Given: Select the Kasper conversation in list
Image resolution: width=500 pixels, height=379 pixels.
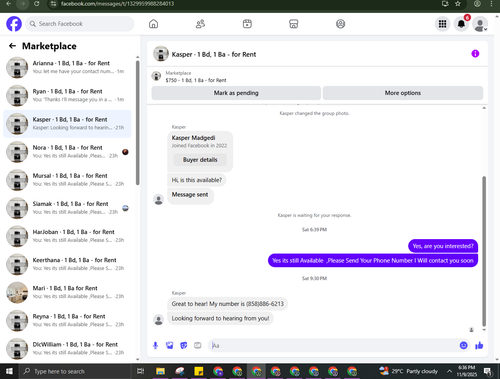Looking at the screenshot, I should (68, 124).
